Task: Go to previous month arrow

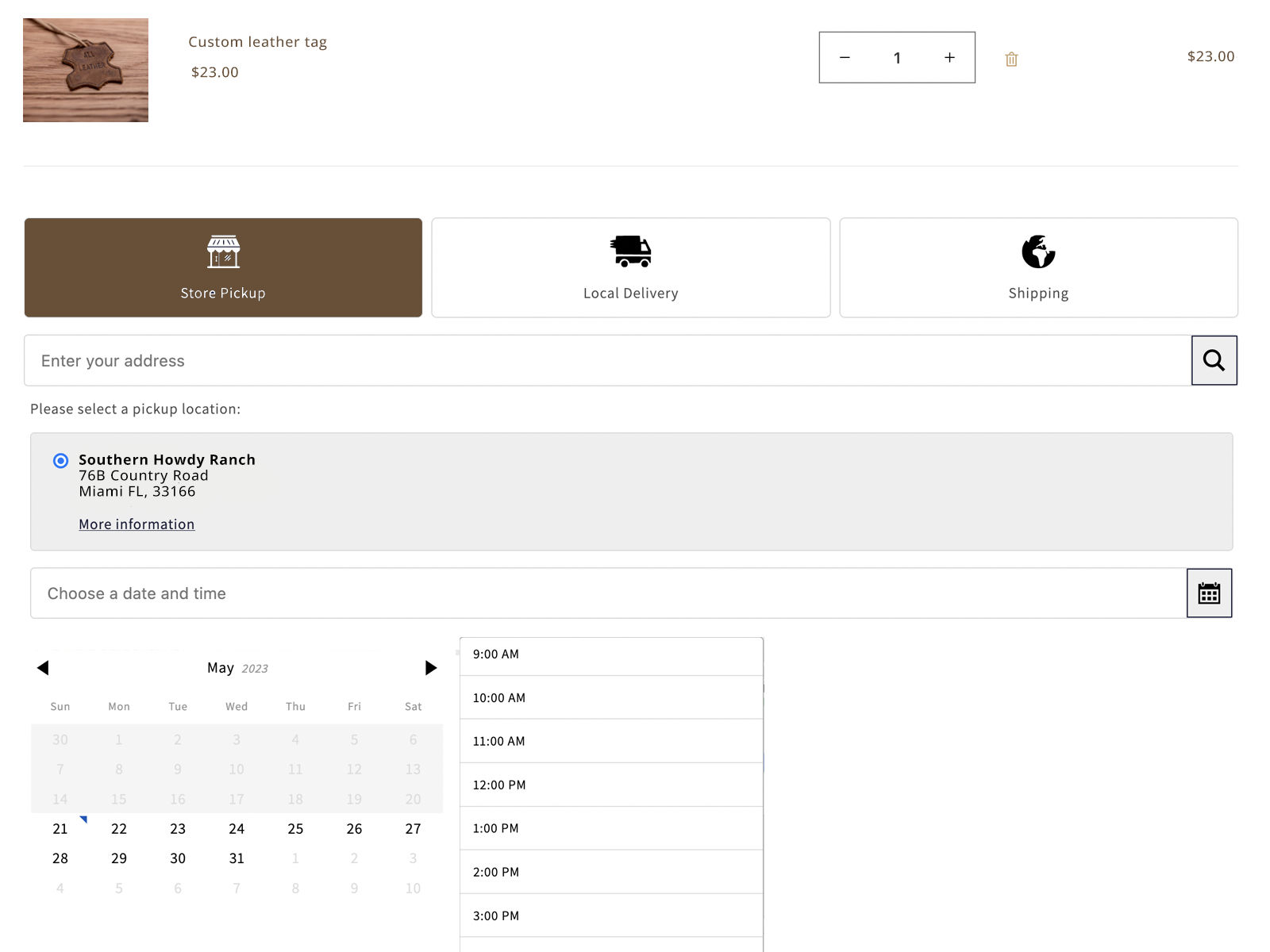Action: pyautogui.click(x=43, y=668)
